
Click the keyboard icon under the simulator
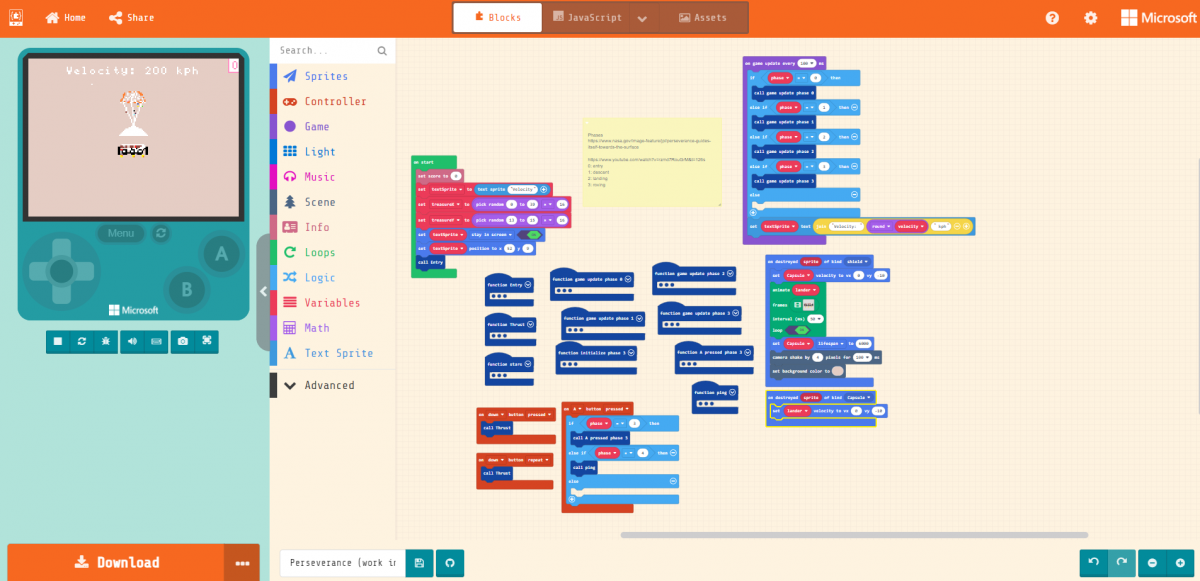[x=157, y=341]
